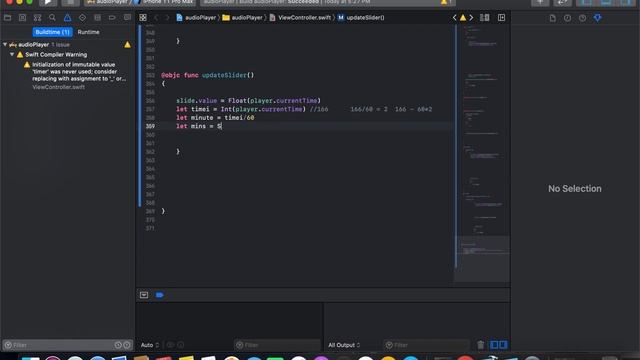Open editor options layout menu
The height and width of the screenshot is (360, 640).
point(484,18)
